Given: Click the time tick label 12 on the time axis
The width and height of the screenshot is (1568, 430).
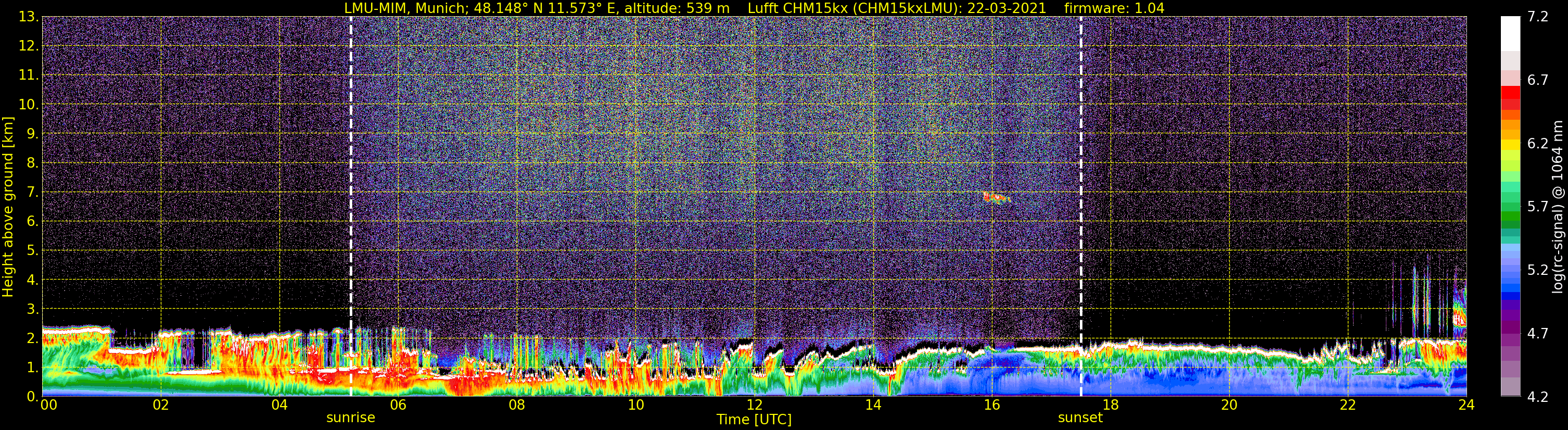Looking at the screenshot, I should pyautogui.click(x=754, y=406).
